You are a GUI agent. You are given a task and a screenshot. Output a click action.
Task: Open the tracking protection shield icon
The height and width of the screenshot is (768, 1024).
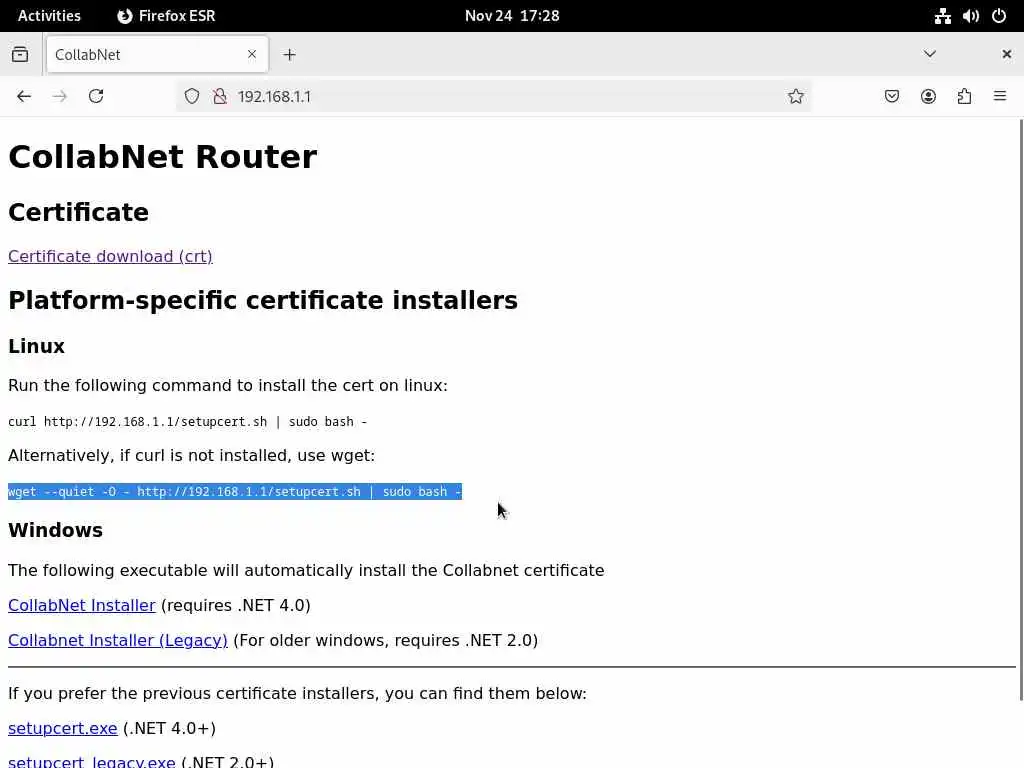191,97
